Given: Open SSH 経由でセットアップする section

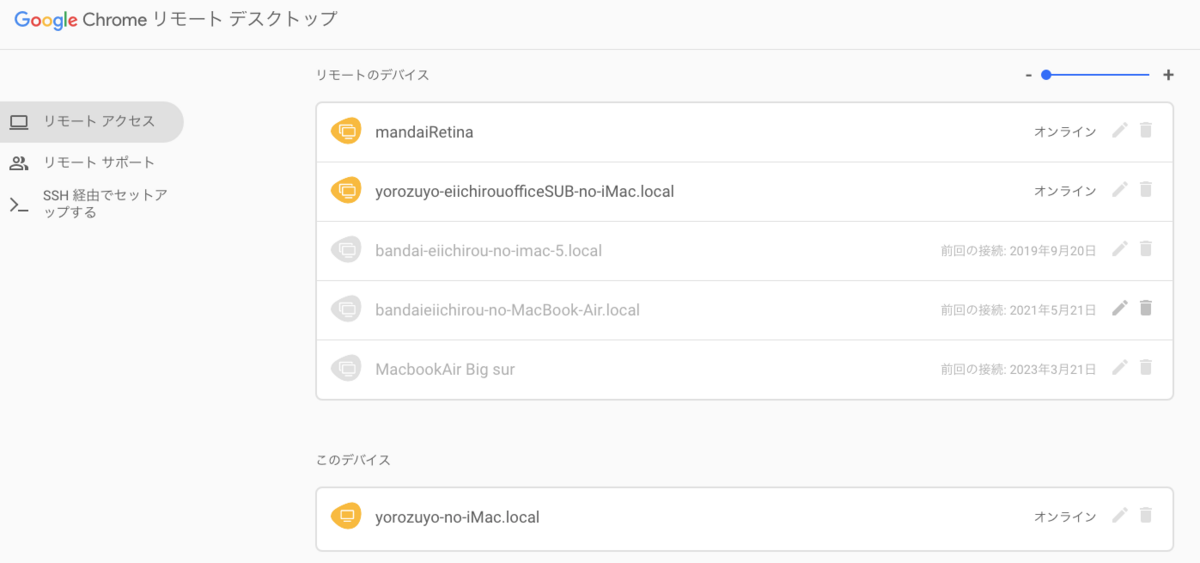Looking at the screenshot, I should [91, 204].
